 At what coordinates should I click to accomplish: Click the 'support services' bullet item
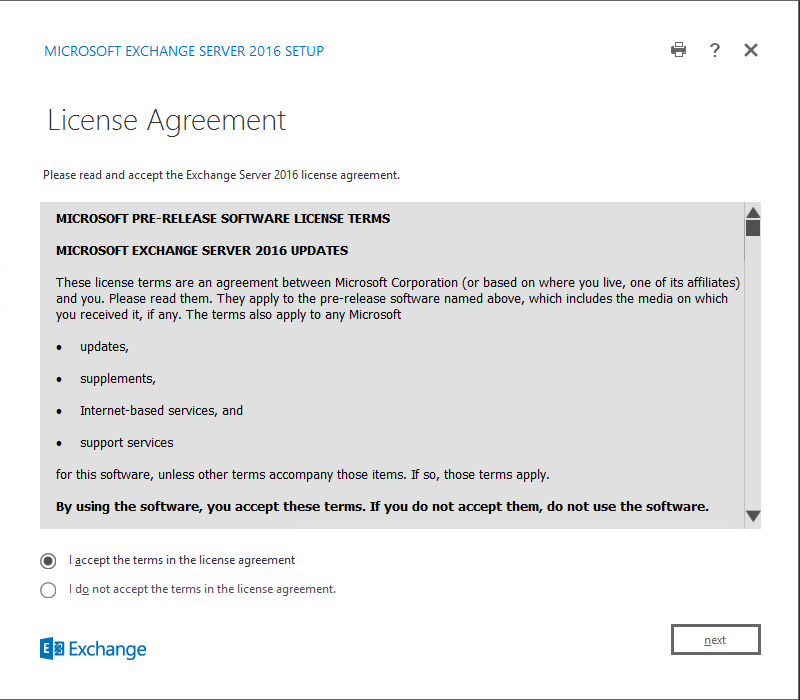pyautogui.click(x=127, y=443)
